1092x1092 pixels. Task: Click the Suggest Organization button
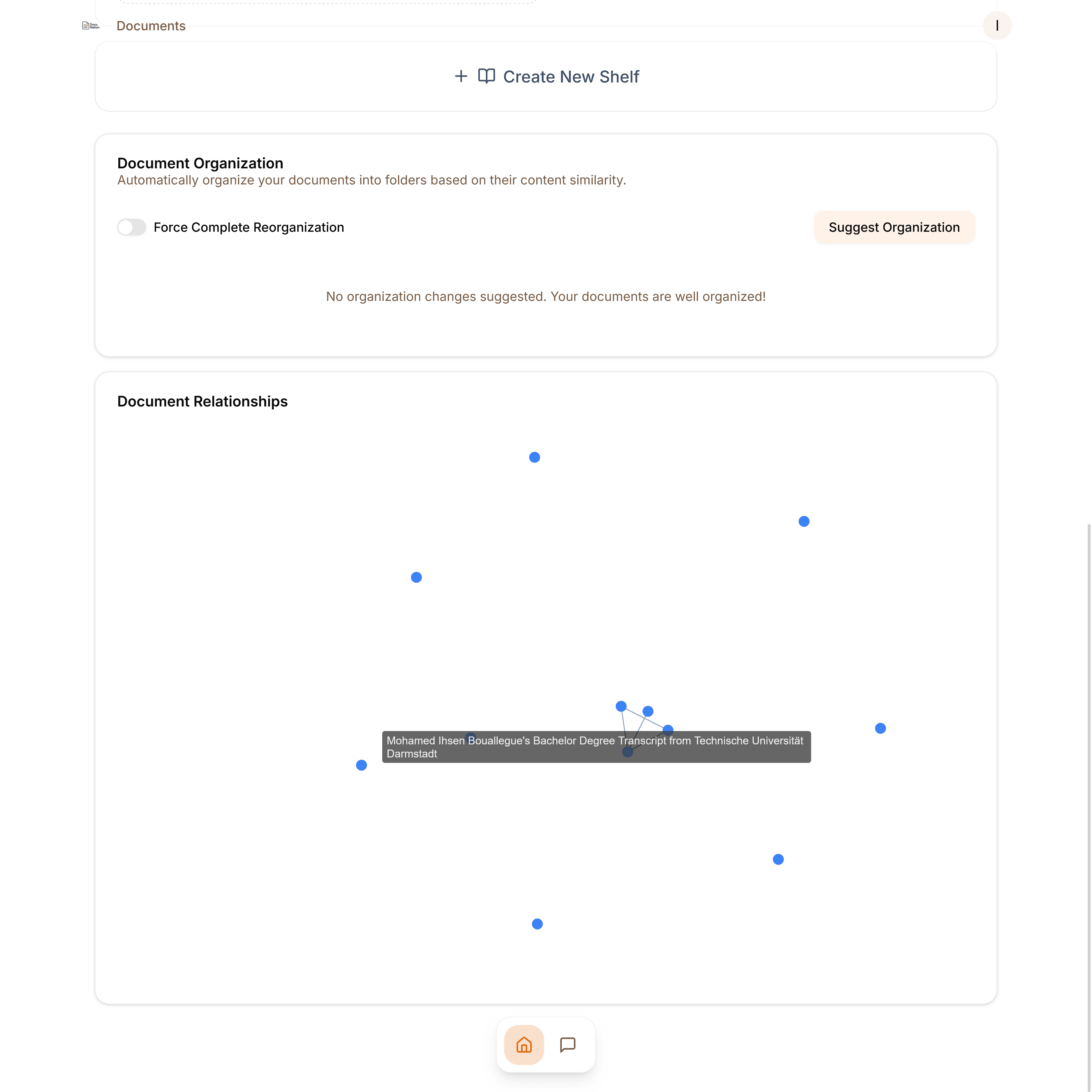[894, 227]
